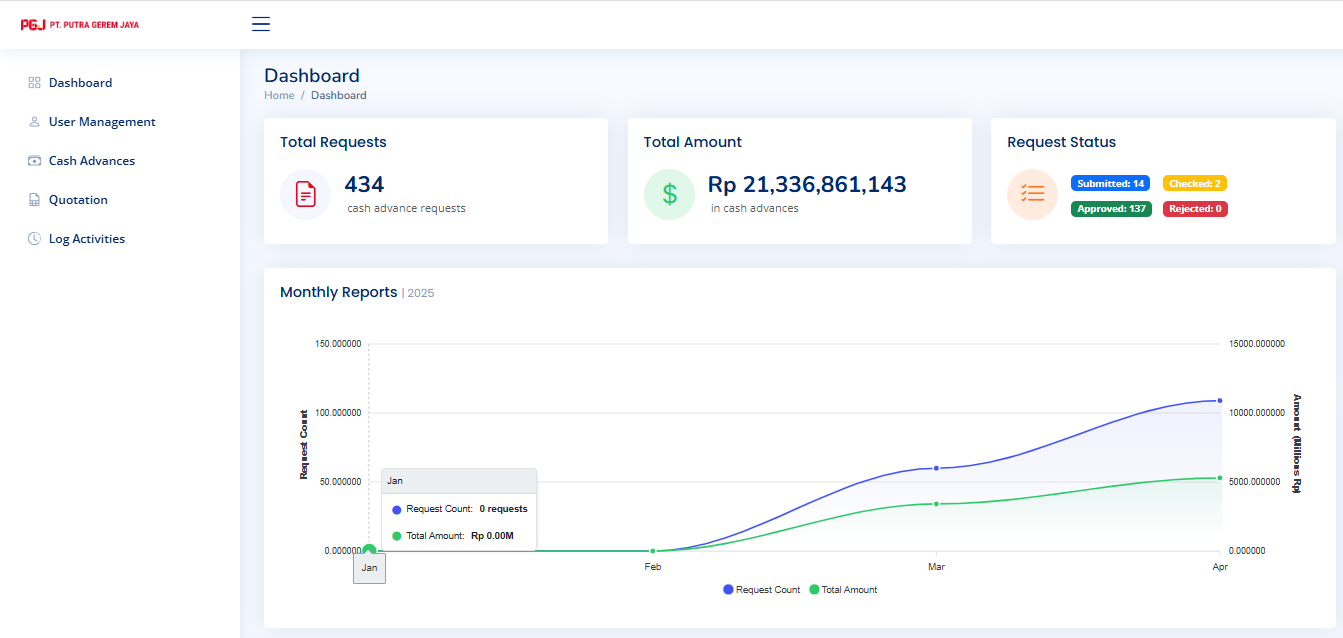Image resolution: width=1343 pixels, height=638 pixels.
Task: Toggle the hamburger sidebar menu
Action: click(x=261, y=24)
